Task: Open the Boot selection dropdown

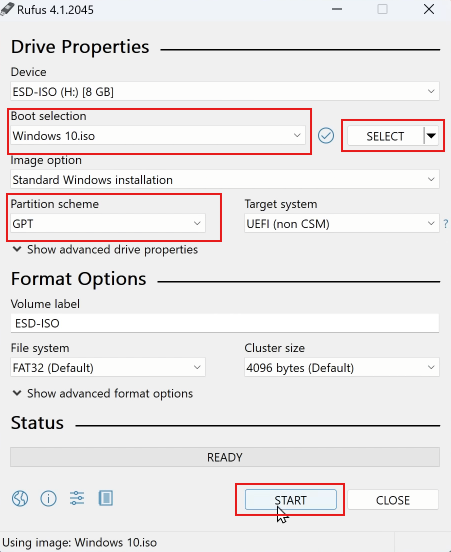Action: [x=158, y=136]
